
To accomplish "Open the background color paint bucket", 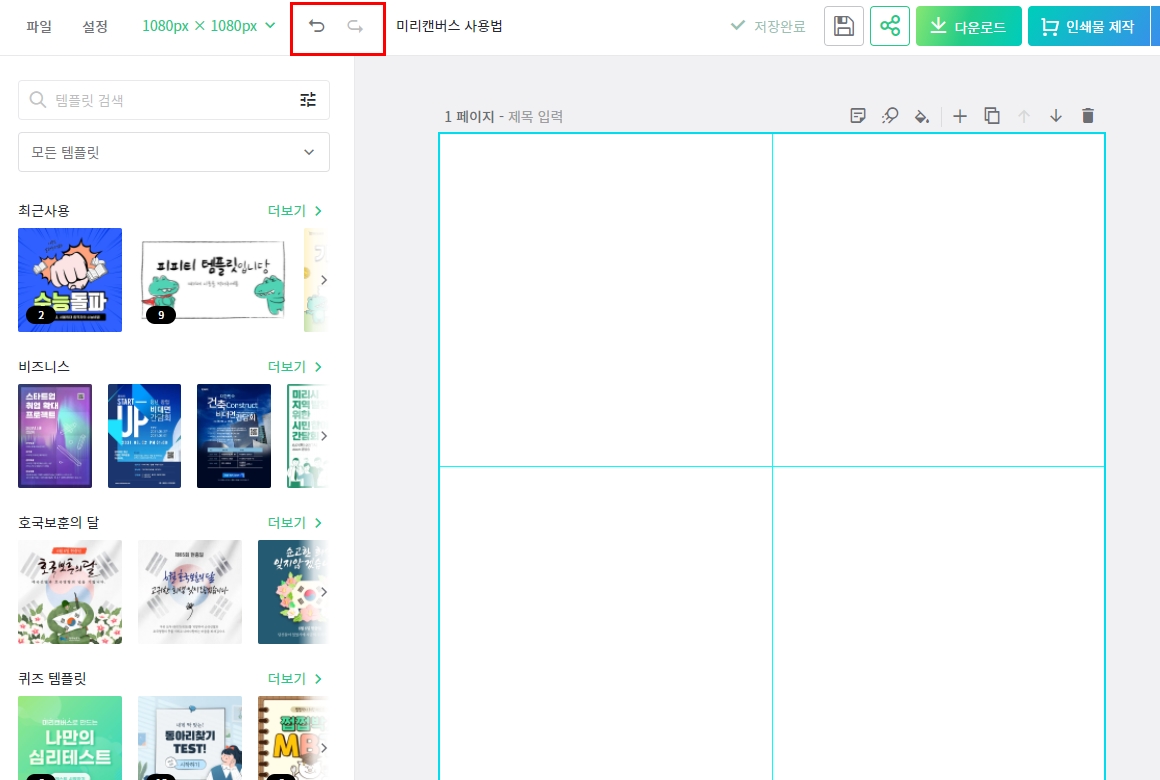I will coord(922,116).
